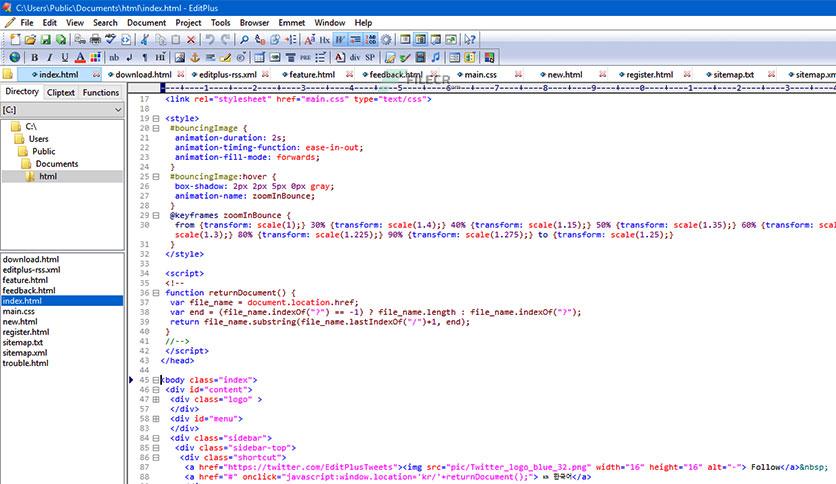The height and width of the screenshot is (484, 836).
Task: Click the Copy icon in the toolbar
Action: click(x=160, y=39)
